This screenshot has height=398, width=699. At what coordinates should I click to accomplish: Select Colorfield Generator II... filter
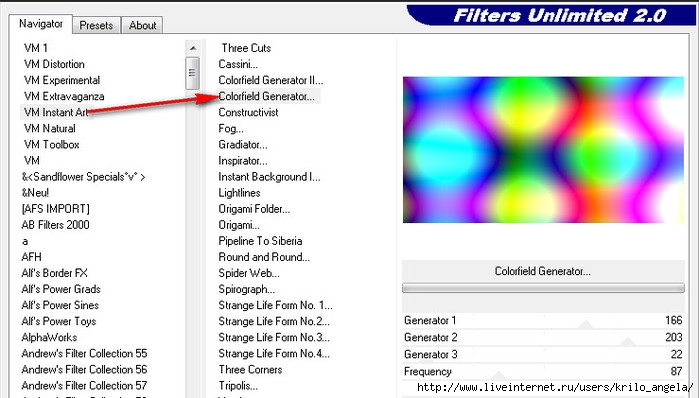pos(271,80)
